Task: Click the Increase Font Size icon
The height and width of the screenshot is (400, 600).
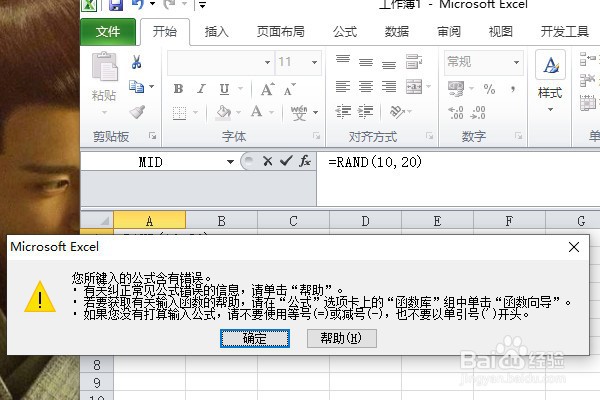Action: coord(267,89)
